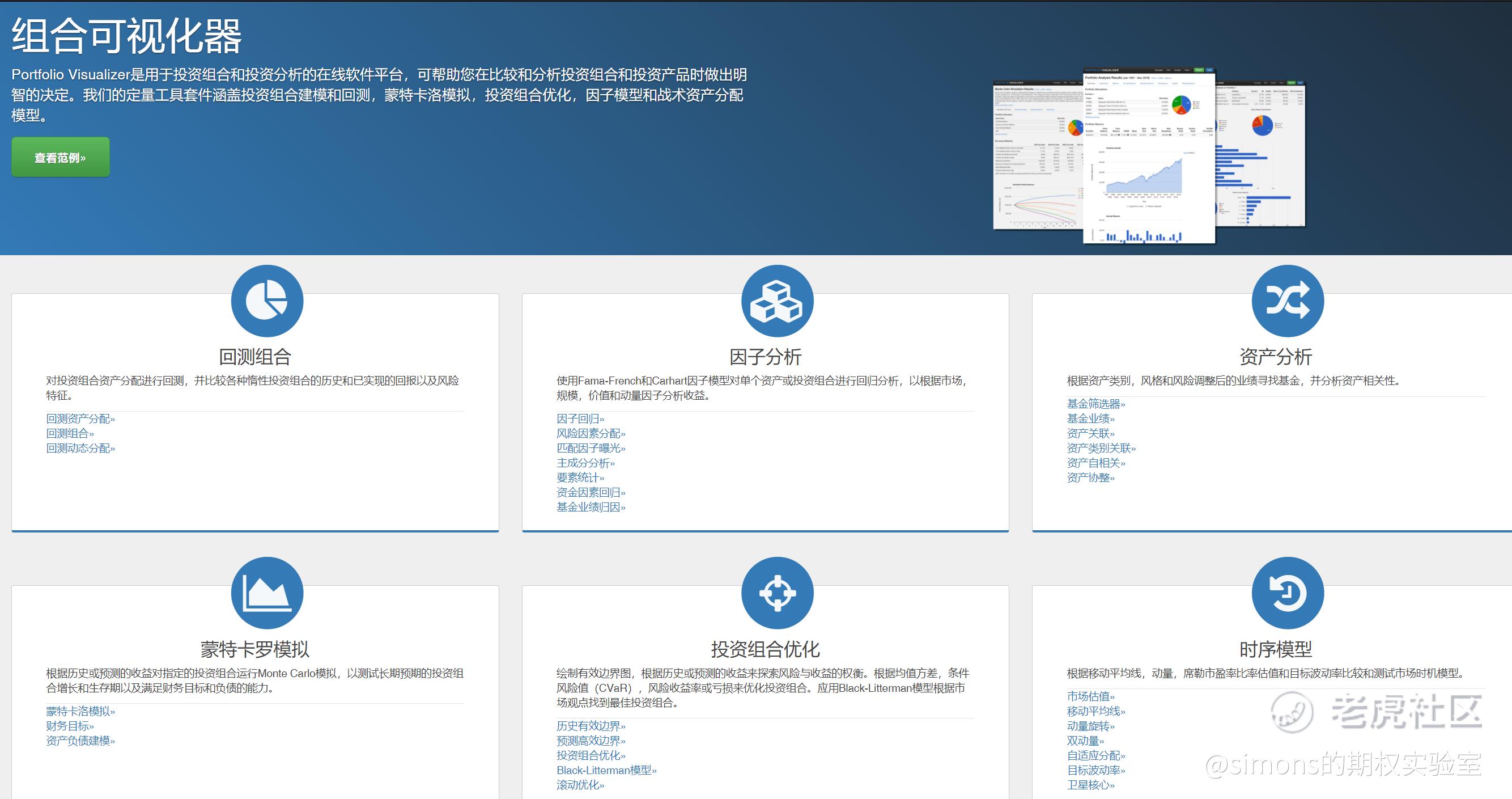1512x799 pixels.
Task: Open the 资产负债建模» link
Action: (81, 741)
